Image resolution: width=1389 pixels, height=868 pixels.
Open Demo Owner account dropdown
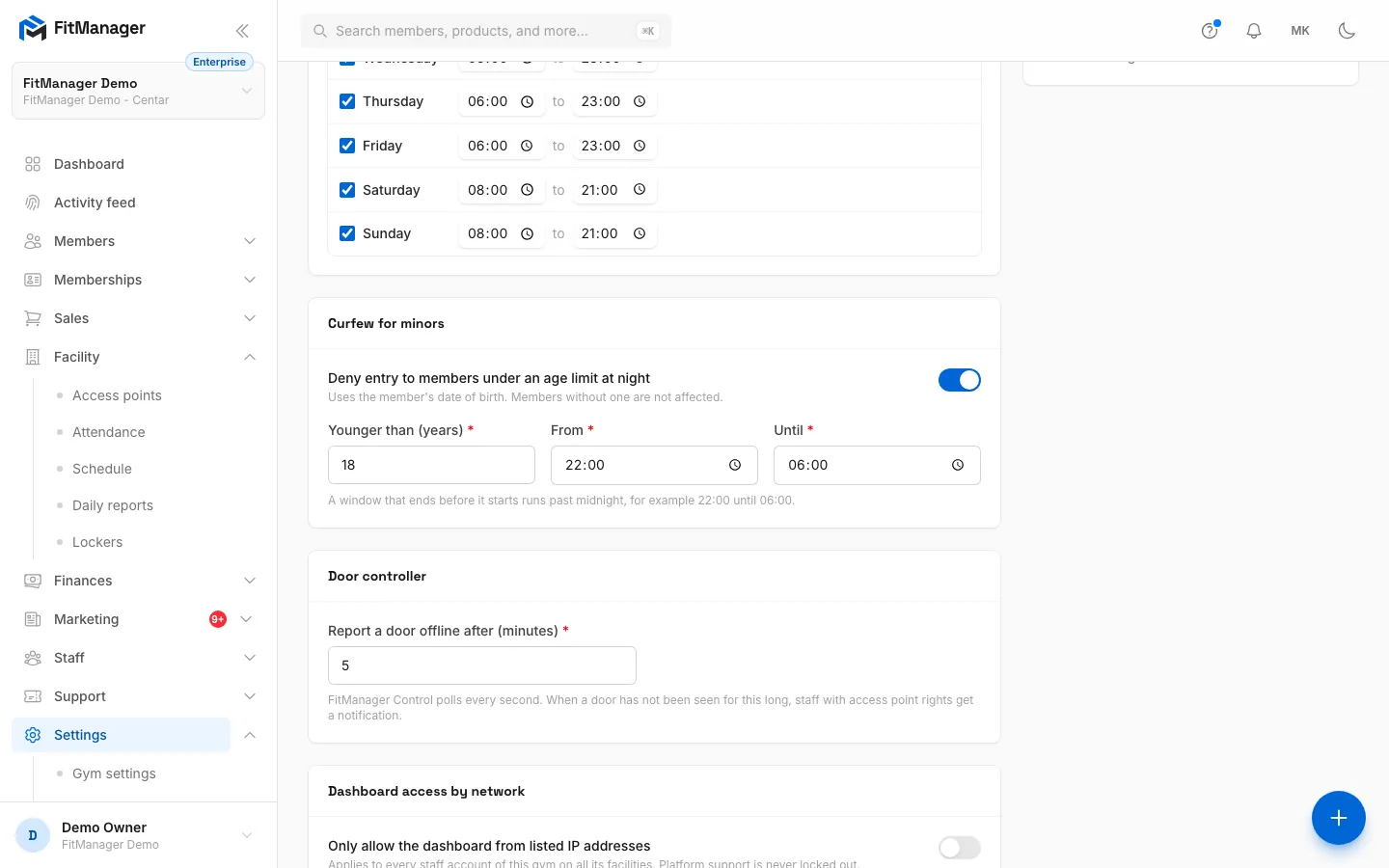138,835
